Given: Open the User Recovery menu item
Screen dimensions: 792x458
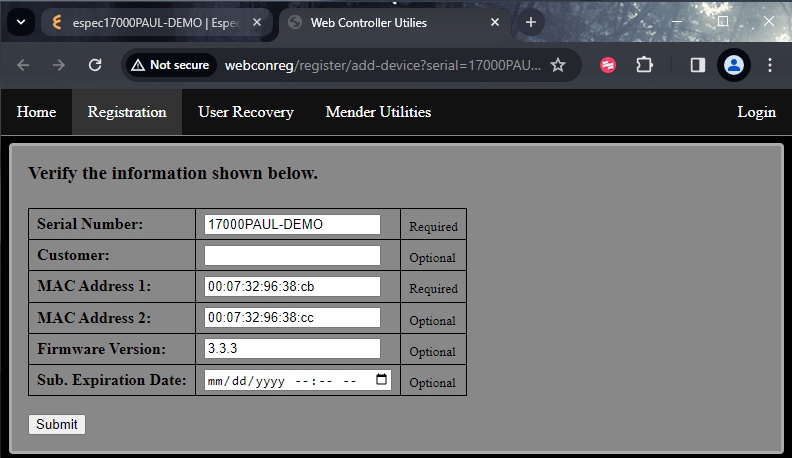Looking at the screenshot, I should click(x=246, y=112).
